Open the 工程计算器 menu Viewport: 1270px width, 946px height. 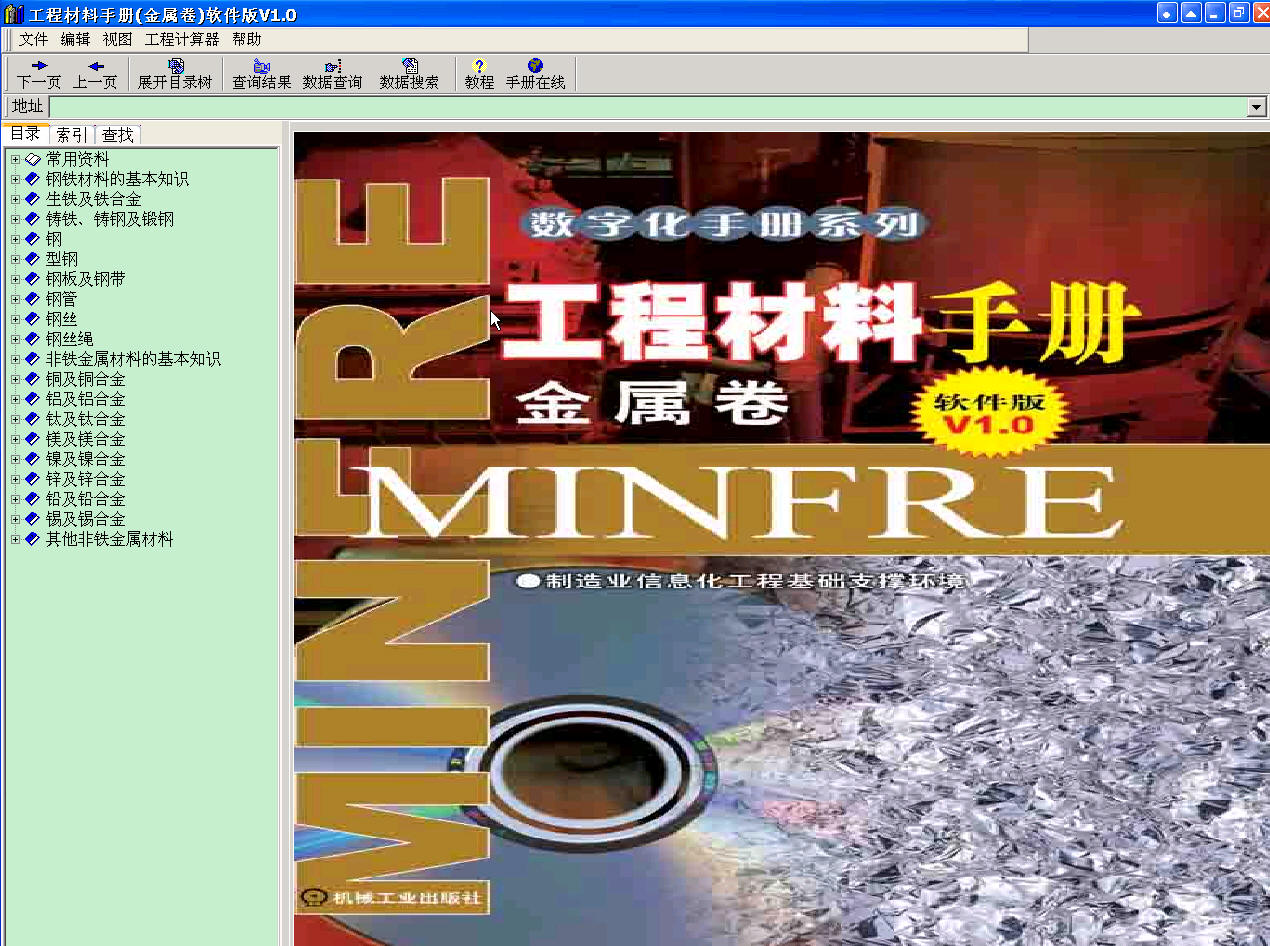(x=182, y=39)
